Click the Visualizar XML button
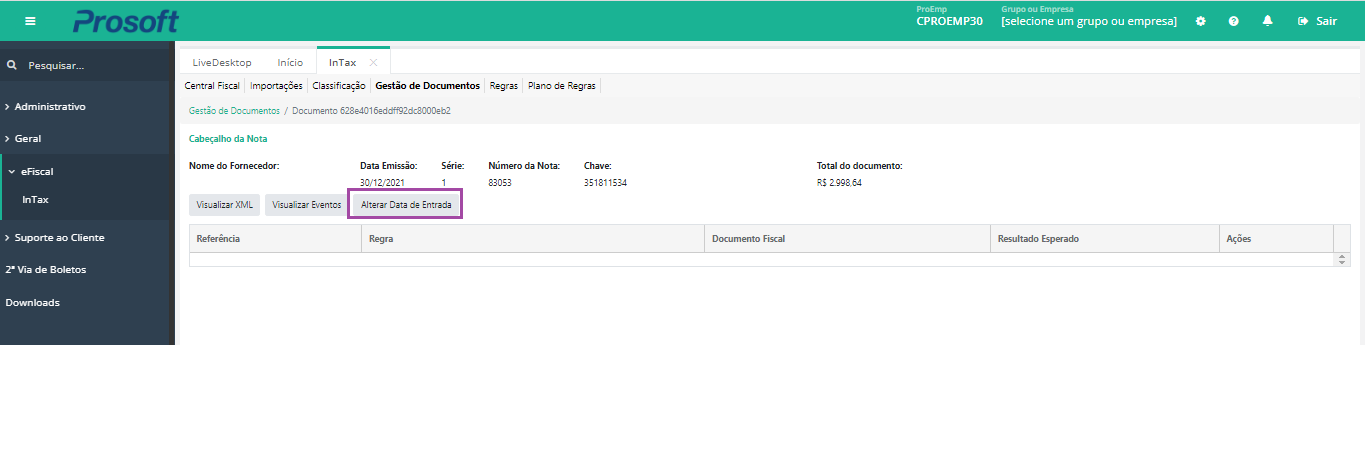The image size is (1365, 460). pyautogui.click(x=224, y=204)
